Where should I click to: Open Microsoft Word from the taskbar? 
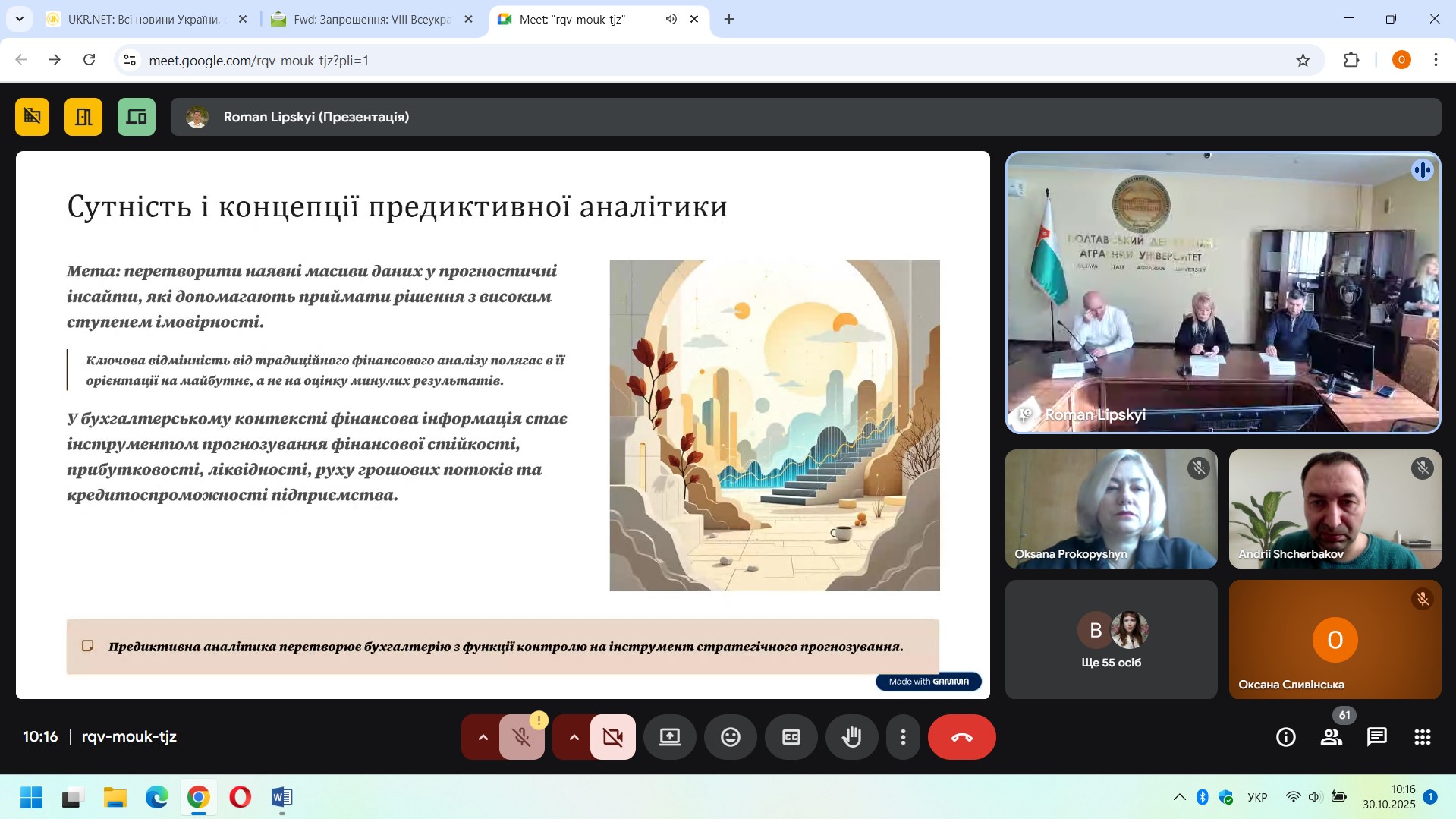[281, 798]
